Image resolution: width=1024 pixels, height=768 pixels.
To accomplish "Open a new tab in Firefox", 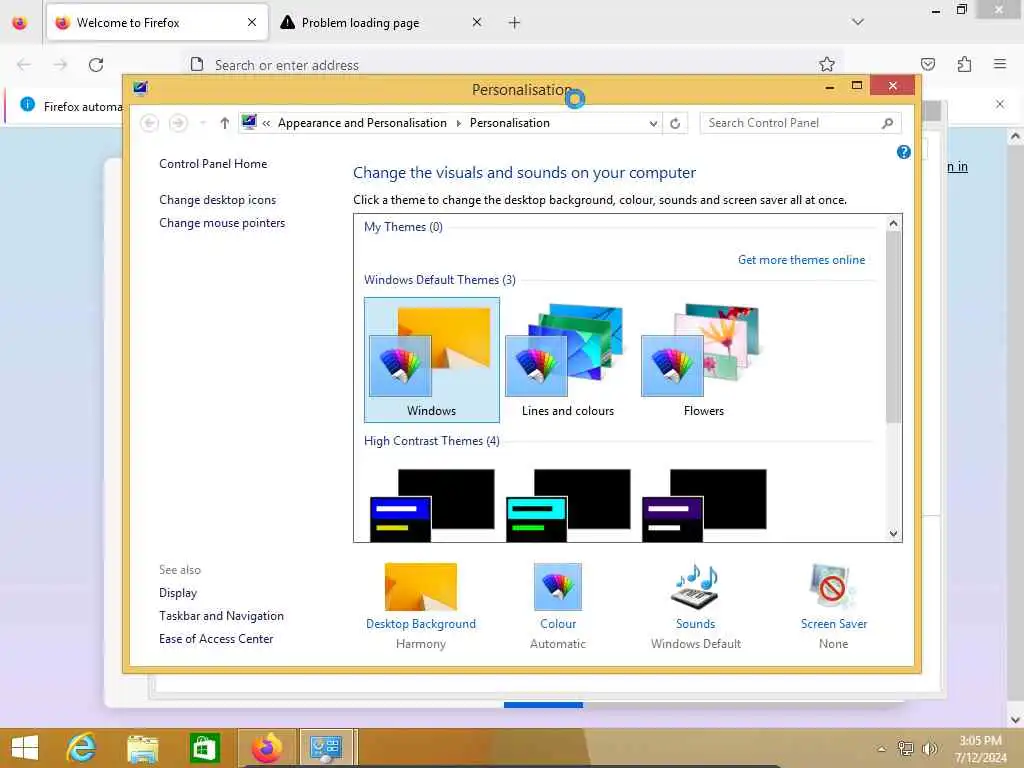I will pyautogui.click(x=514, y=23).
